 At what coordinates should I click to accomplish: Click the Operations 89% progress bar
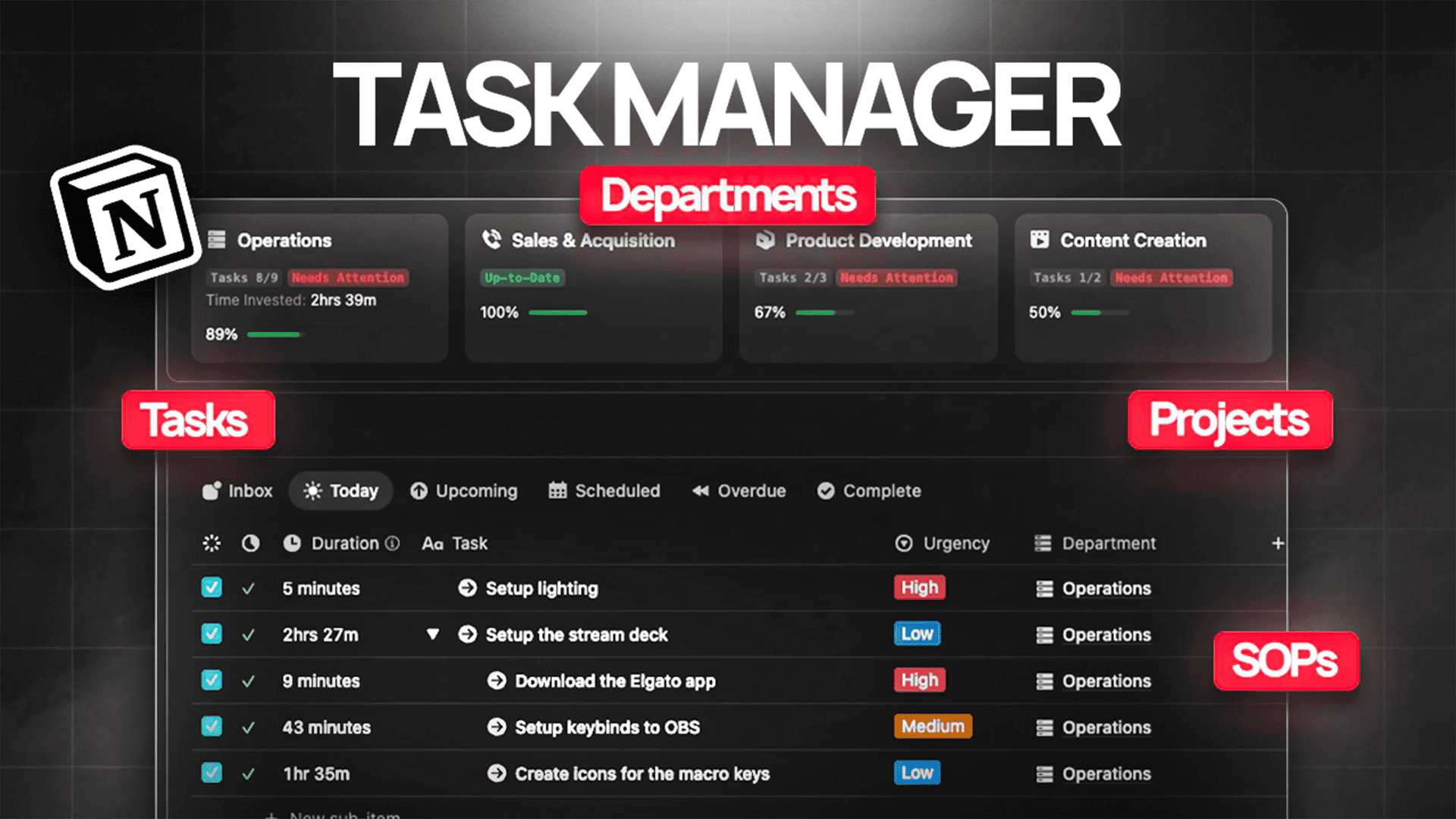tap(275, 334)
